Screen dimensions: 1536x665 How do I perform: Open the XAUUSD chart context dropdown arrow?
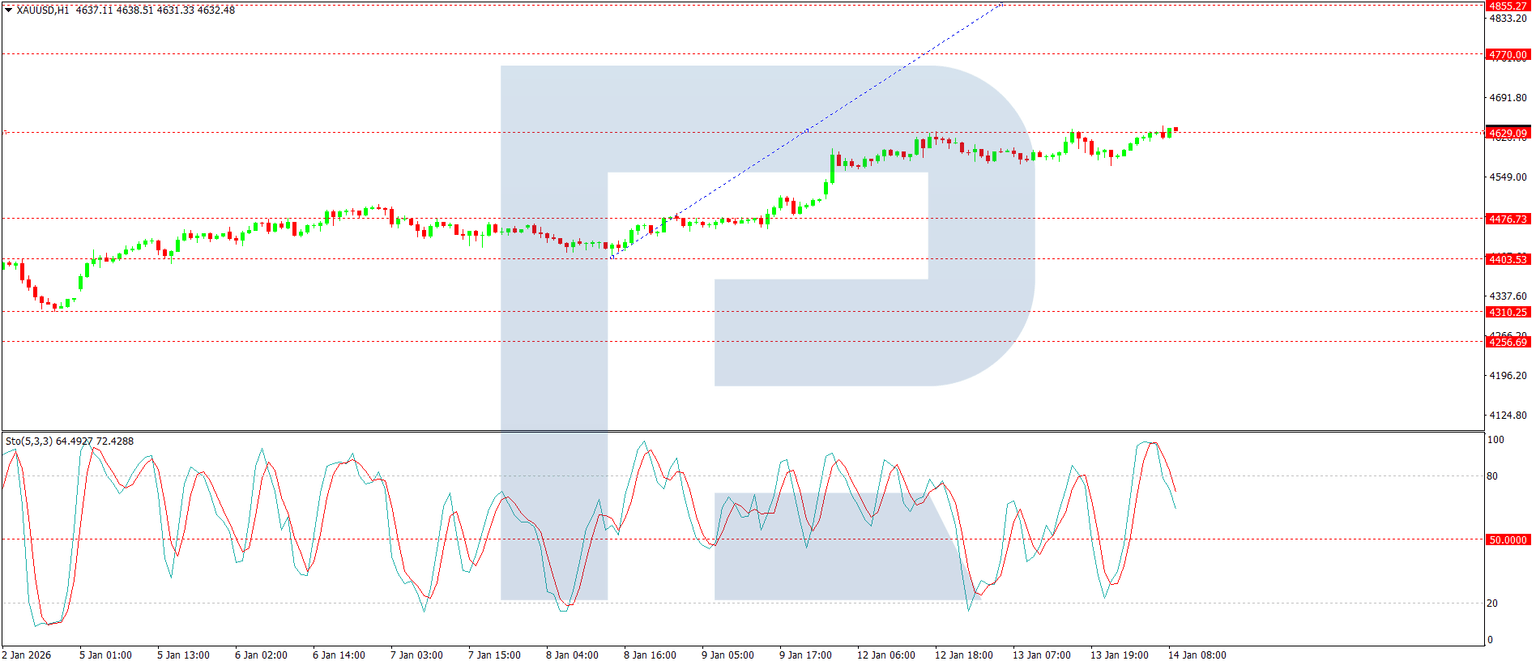click(x=10, y=7)
